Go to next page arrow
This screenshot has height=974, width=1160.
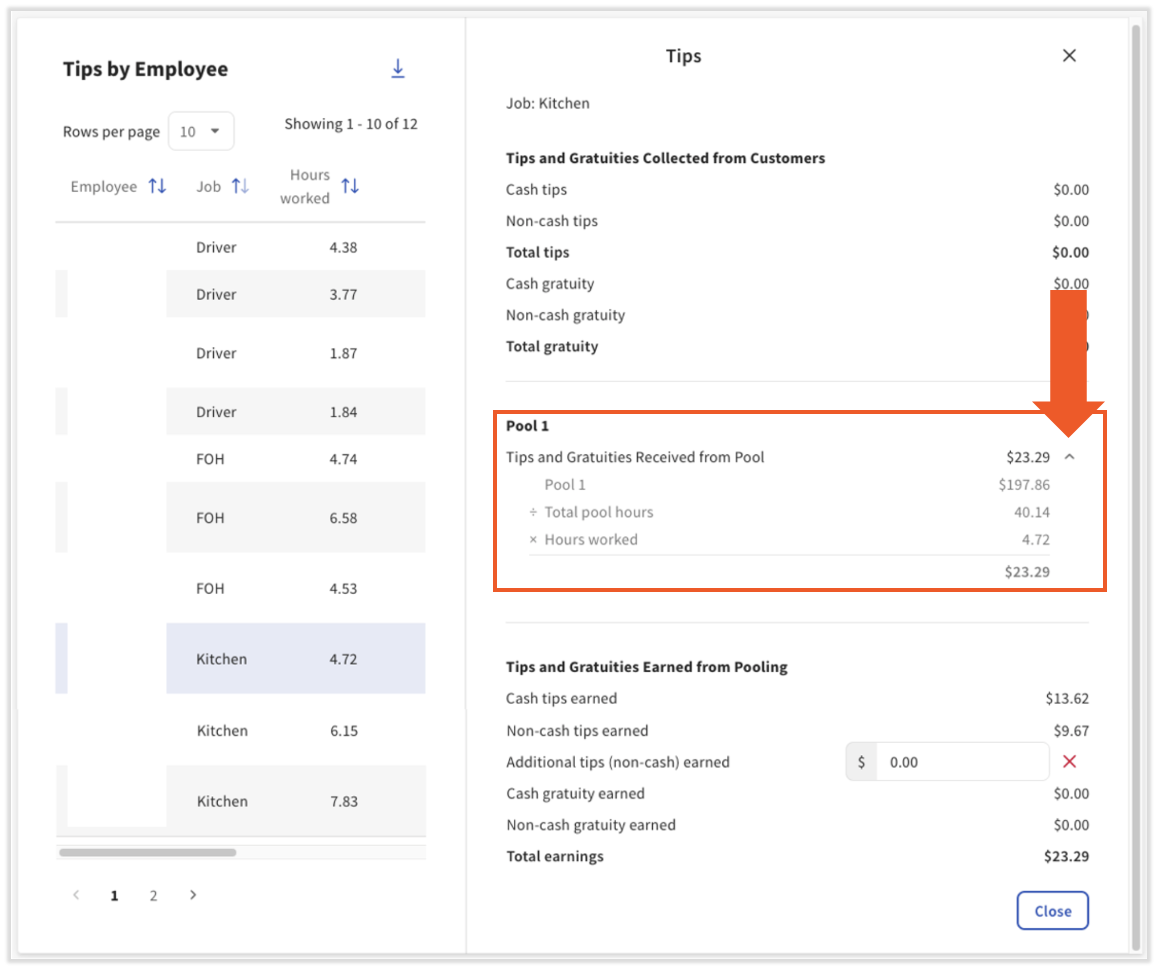[x=193, y=895]
